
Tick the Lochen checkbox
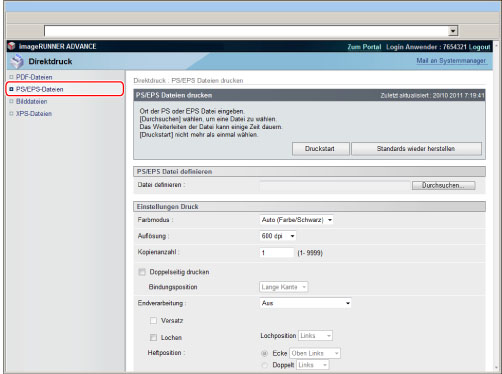coord(153,337)
